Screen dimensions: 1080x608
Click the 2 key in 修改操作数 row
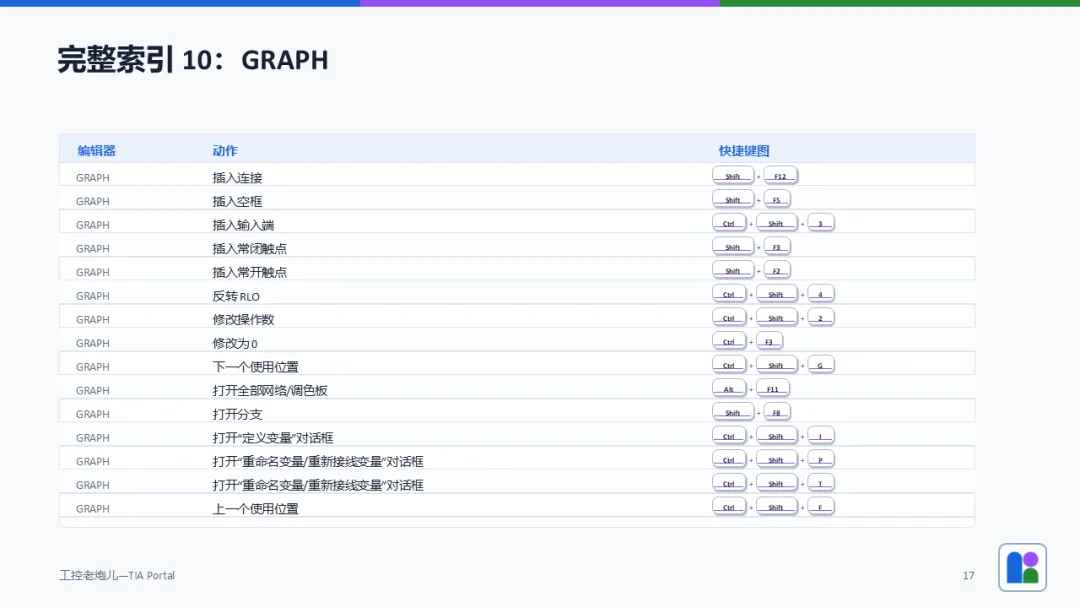[820, 318]
